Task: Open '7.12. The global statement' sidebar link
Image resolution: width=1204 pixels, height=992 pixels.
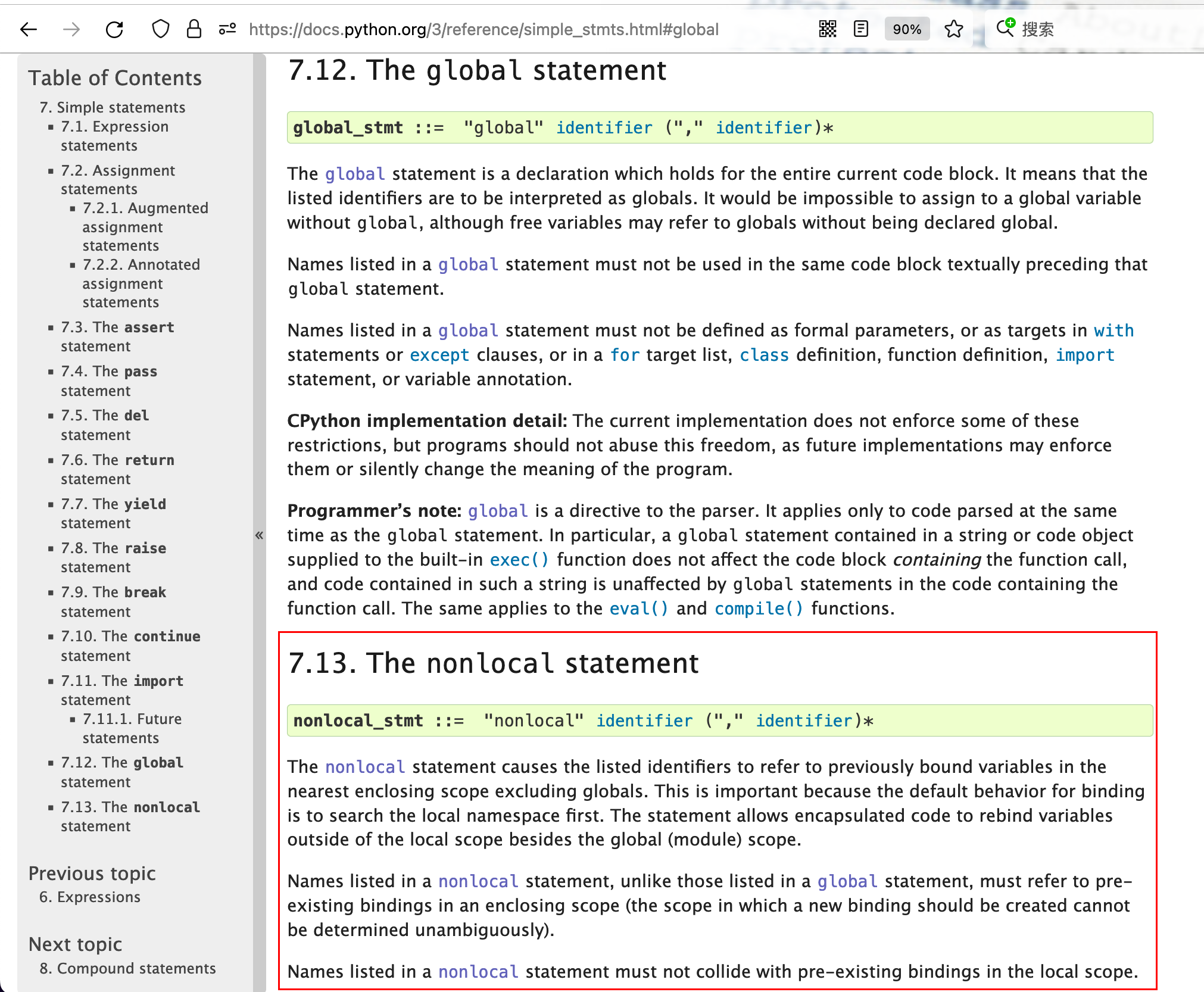Action: pos(122,772)
